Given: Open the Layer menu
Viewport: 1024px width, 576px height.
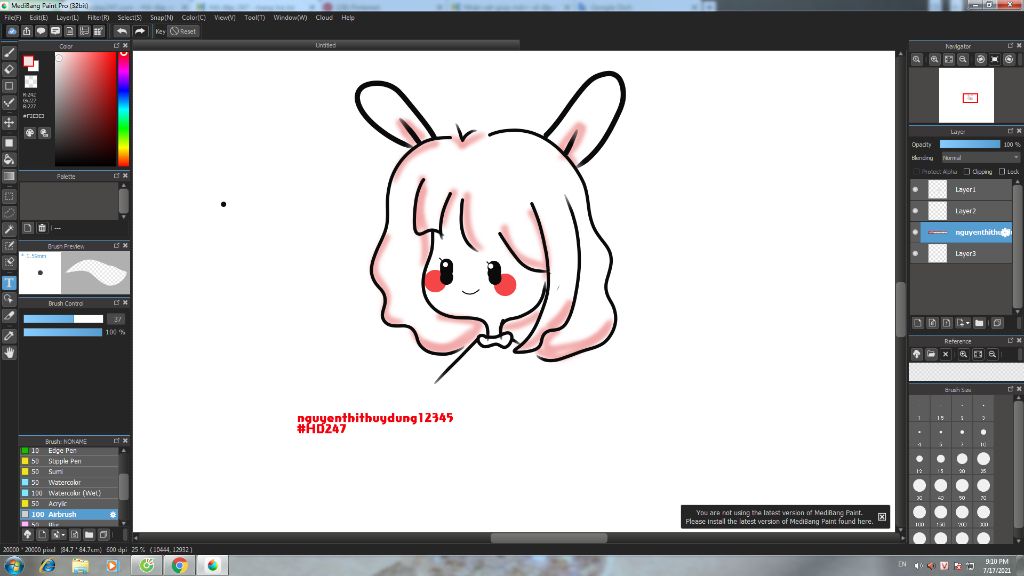Looking at the screenshot, I should (67, 18).
